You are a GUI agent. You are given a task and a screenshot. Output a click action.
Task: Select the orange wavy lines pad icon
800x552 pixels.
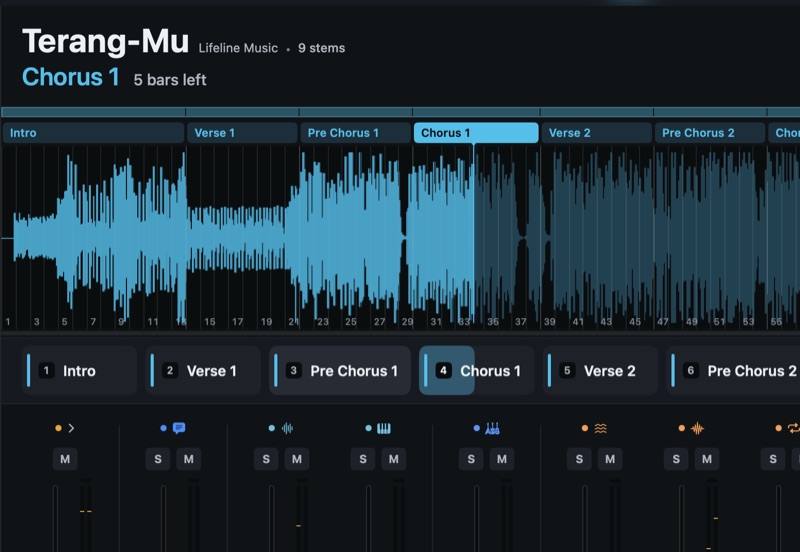click(x=601, y=428)
